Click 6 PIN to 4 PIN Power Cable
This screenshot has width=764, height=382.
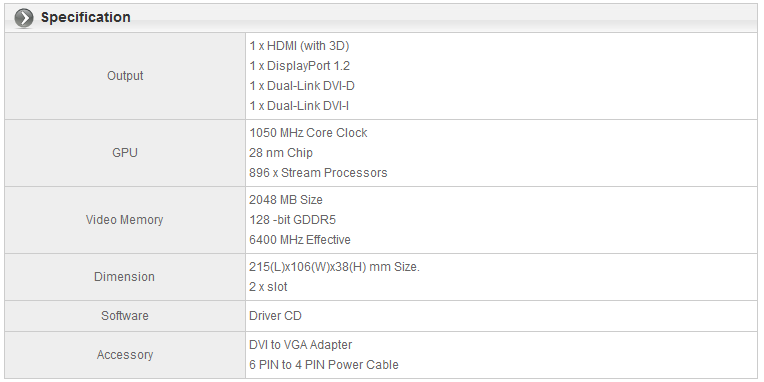pyautogui.click(x=324, y=365)
